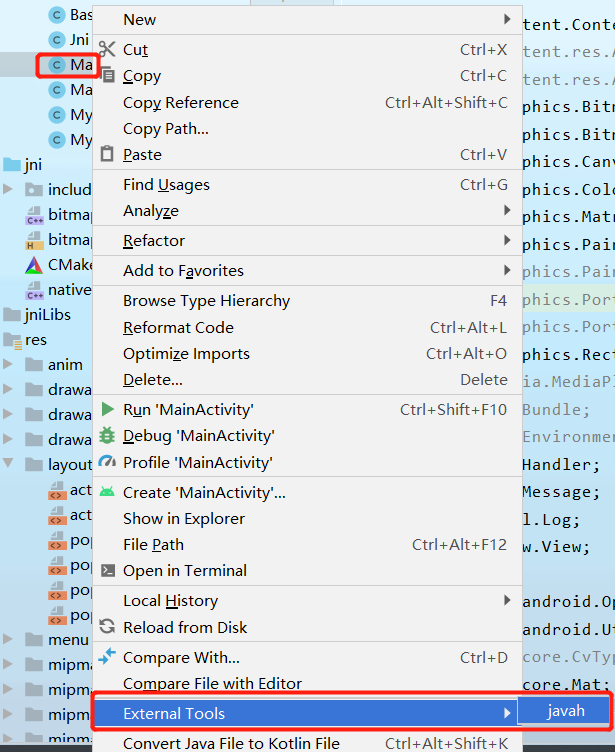Screen dimensions: 615x752
Task: Choose Show in Explorer
Action: tap(307, 518)
